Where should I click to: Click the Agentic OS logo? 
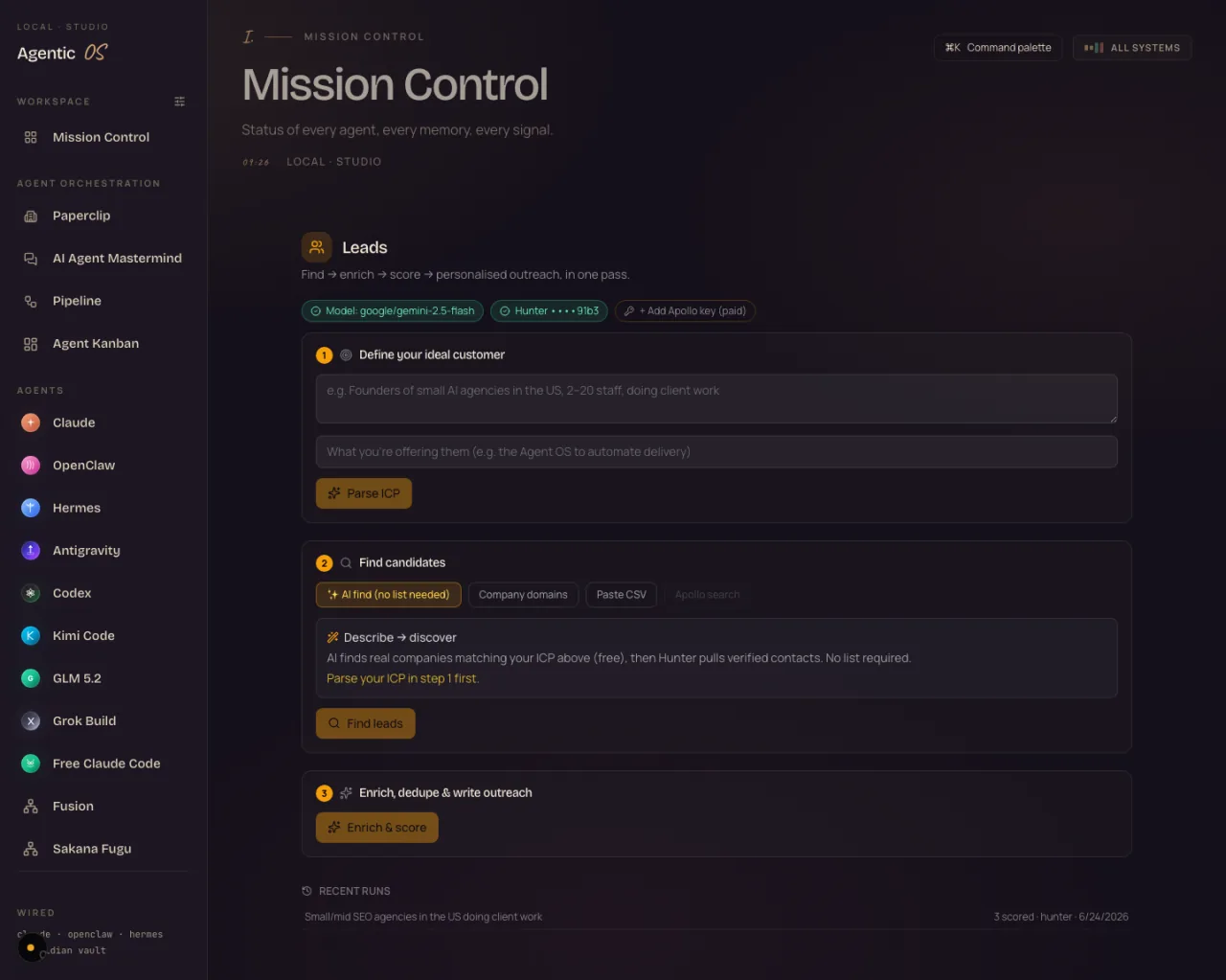(62, 53)
